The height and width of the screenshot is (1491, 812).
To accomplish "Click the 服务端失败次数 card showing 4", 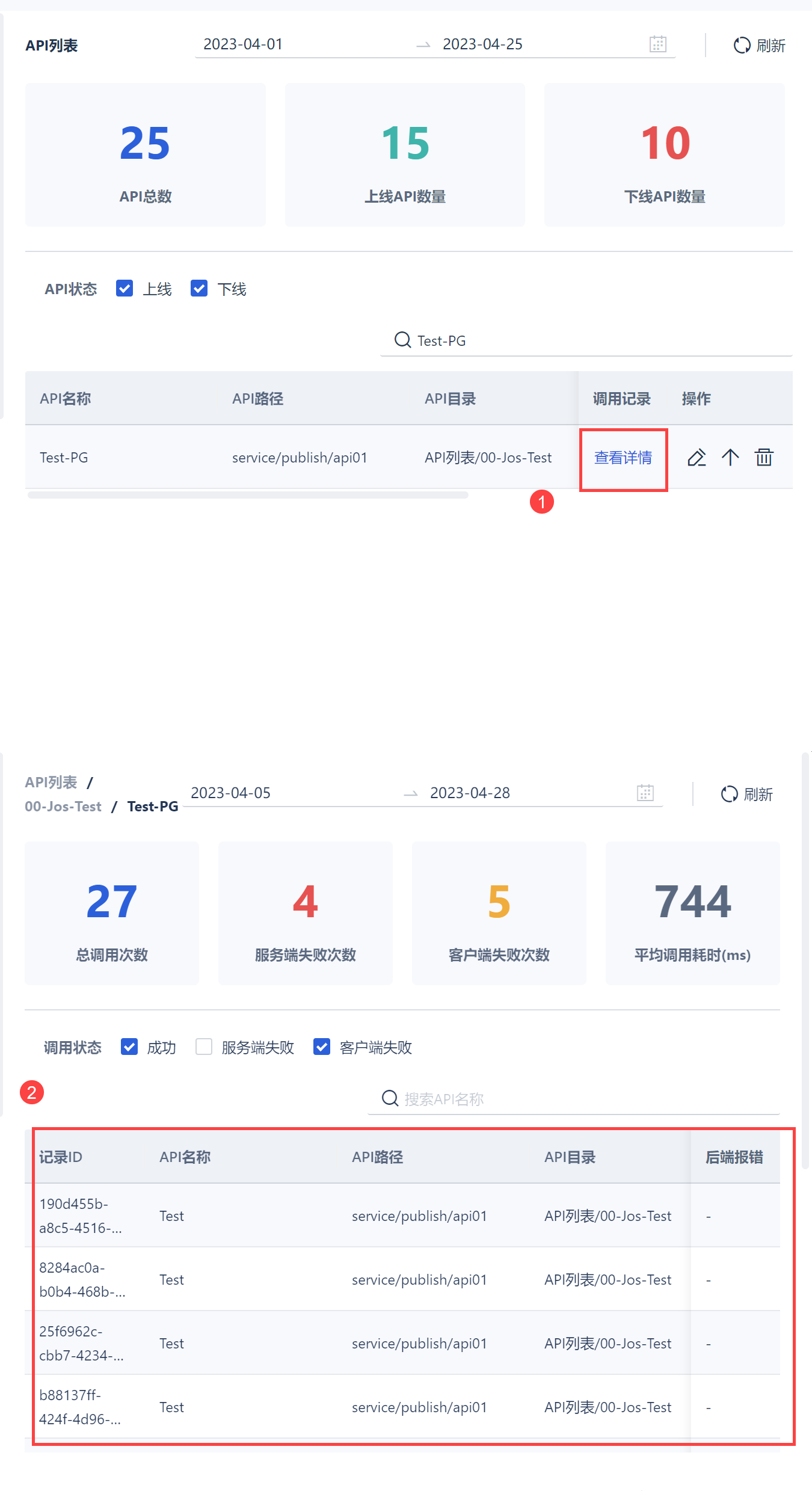I will (306, 914).
